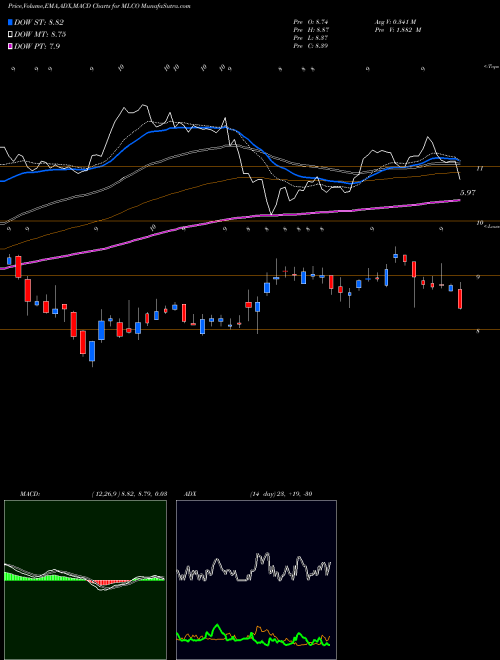Click the last red candlestick on price chart
Screen dimensions: 500x660
tap(460, 299)
